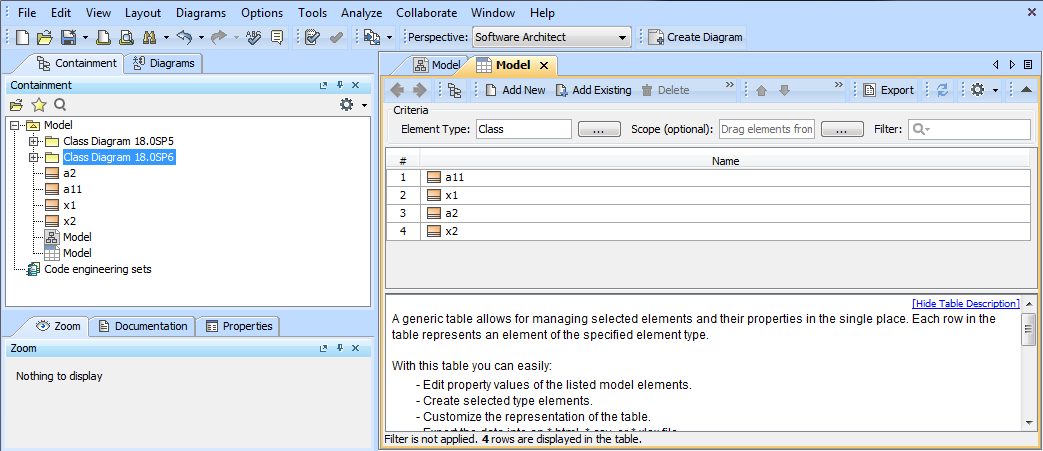
Task: Click the Undo arrow icon
Action: [183, 37]
